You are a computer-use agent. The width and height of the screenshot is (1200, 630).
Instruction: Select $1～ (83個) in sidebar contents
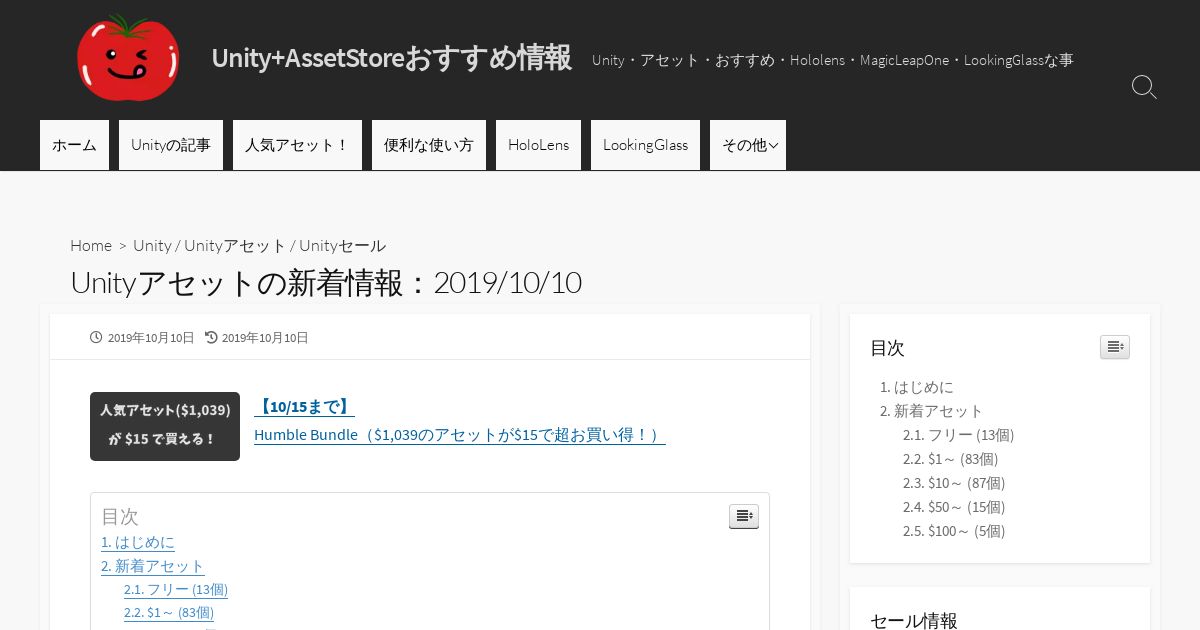click(951, 459)
